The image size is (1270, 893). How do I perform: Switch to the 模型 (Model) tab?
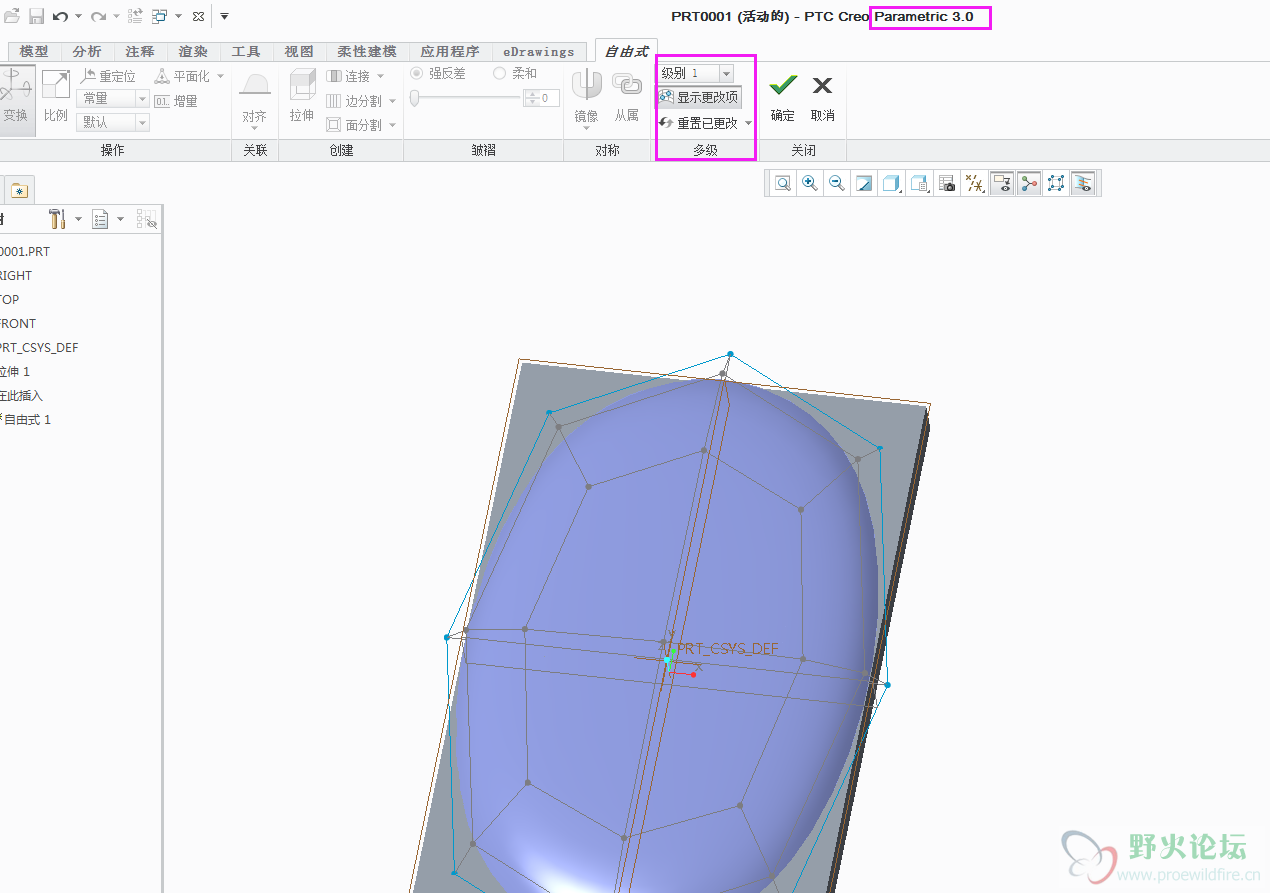click(34, 51)
